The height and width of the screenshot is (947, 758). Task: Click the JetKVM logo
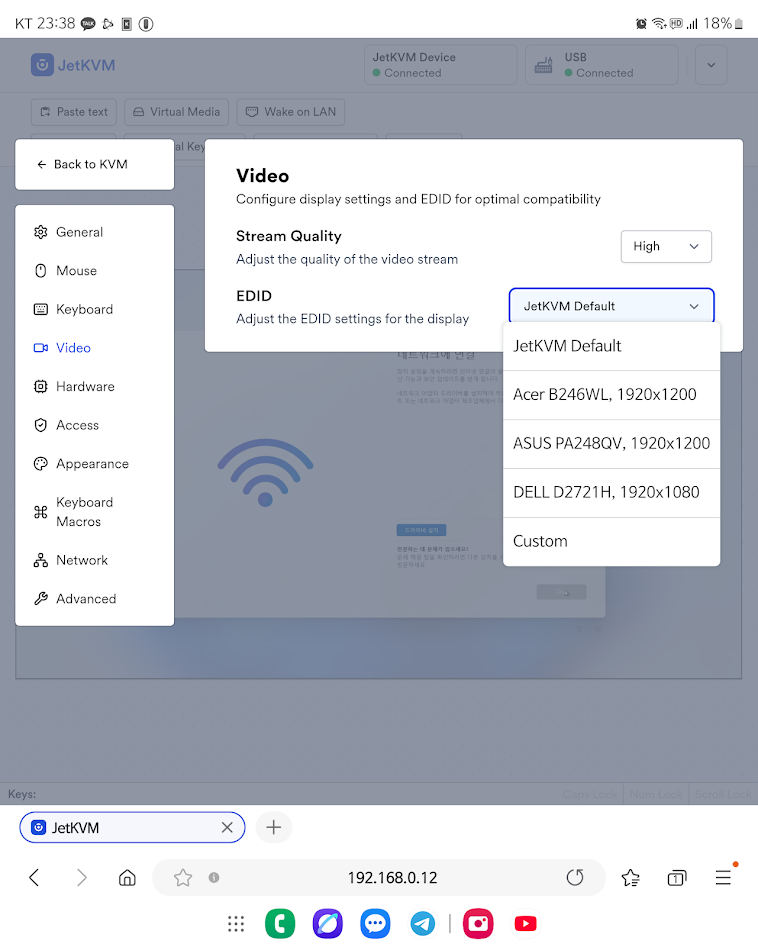coord(73,65)
